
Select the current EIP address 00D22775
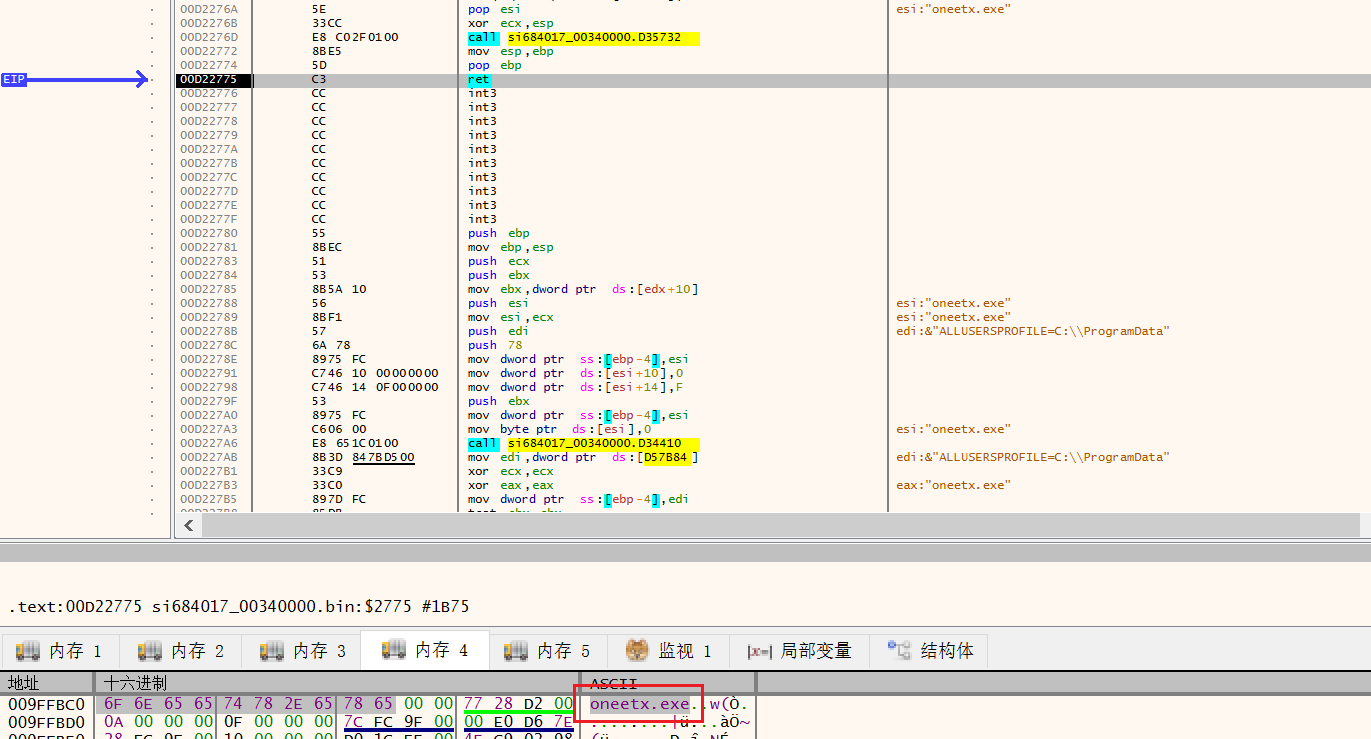(x=209, y=79)
